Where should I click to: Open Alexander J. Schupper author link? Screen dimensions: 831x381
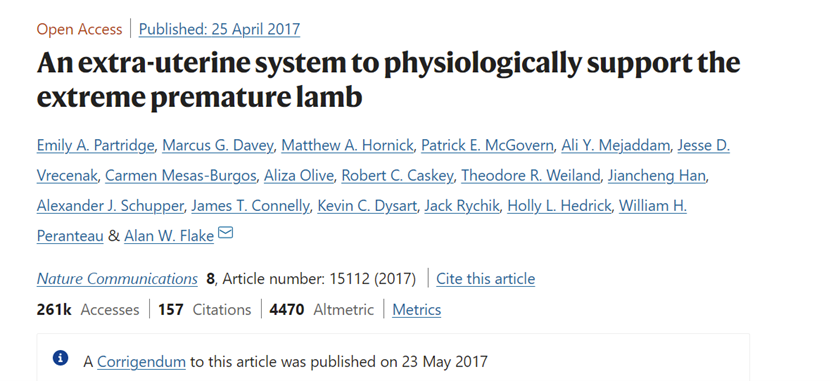(110, 206)
